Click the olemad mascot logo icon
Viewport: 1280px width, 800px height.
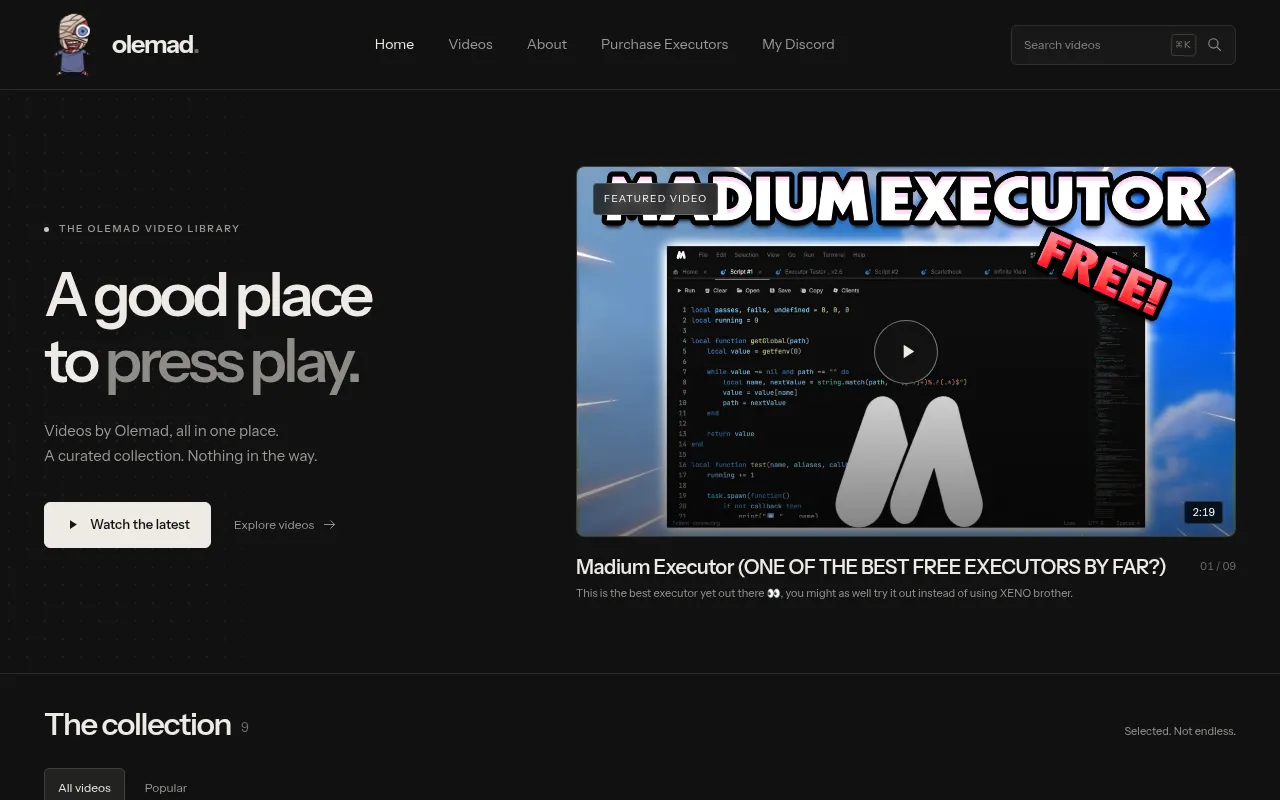(x=73, y=45)
